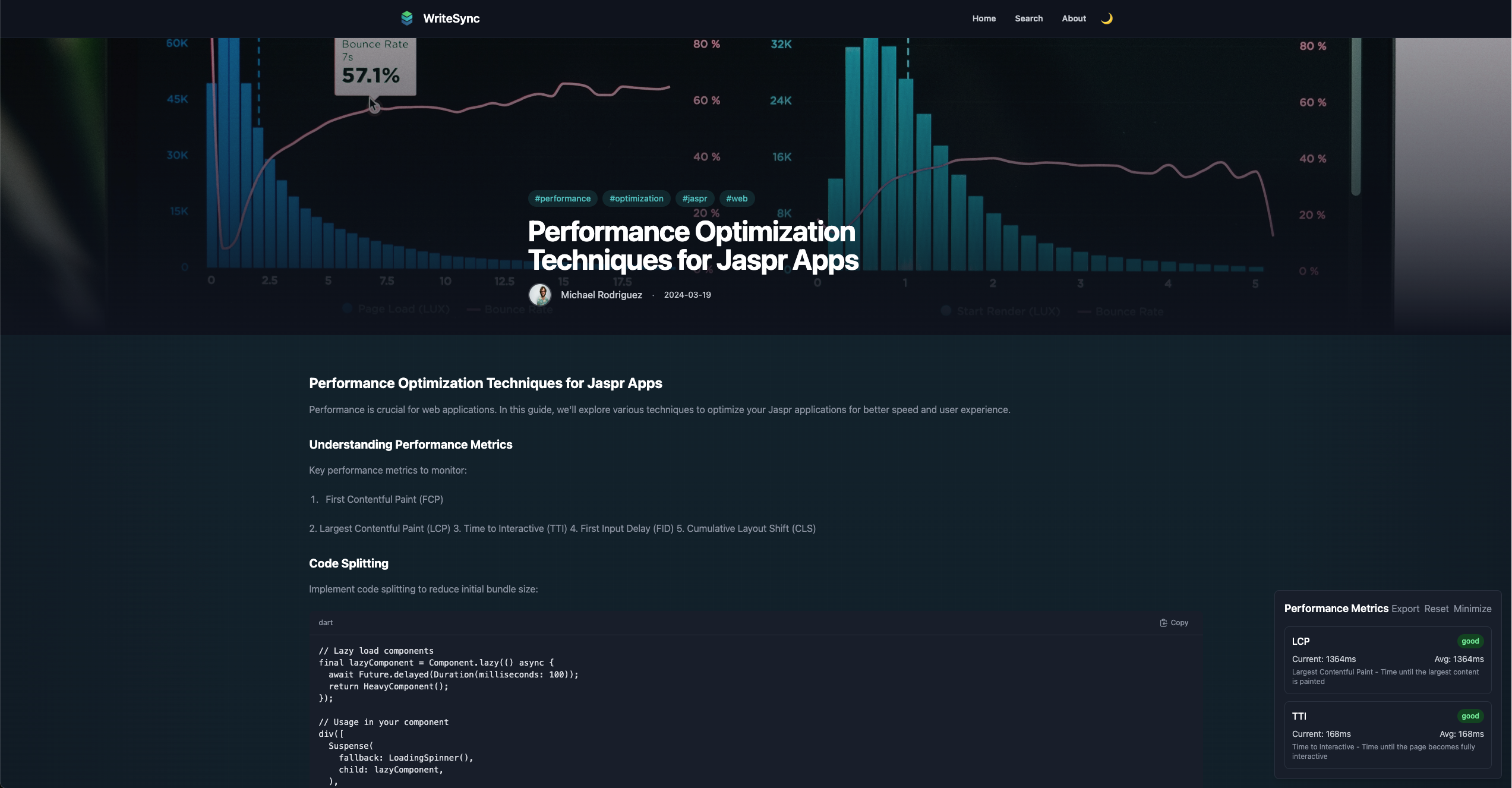Screen dimensions: 1512x788
Task: Click Michael Rodriguez's avatar
Action: click(x=540, y=295)
